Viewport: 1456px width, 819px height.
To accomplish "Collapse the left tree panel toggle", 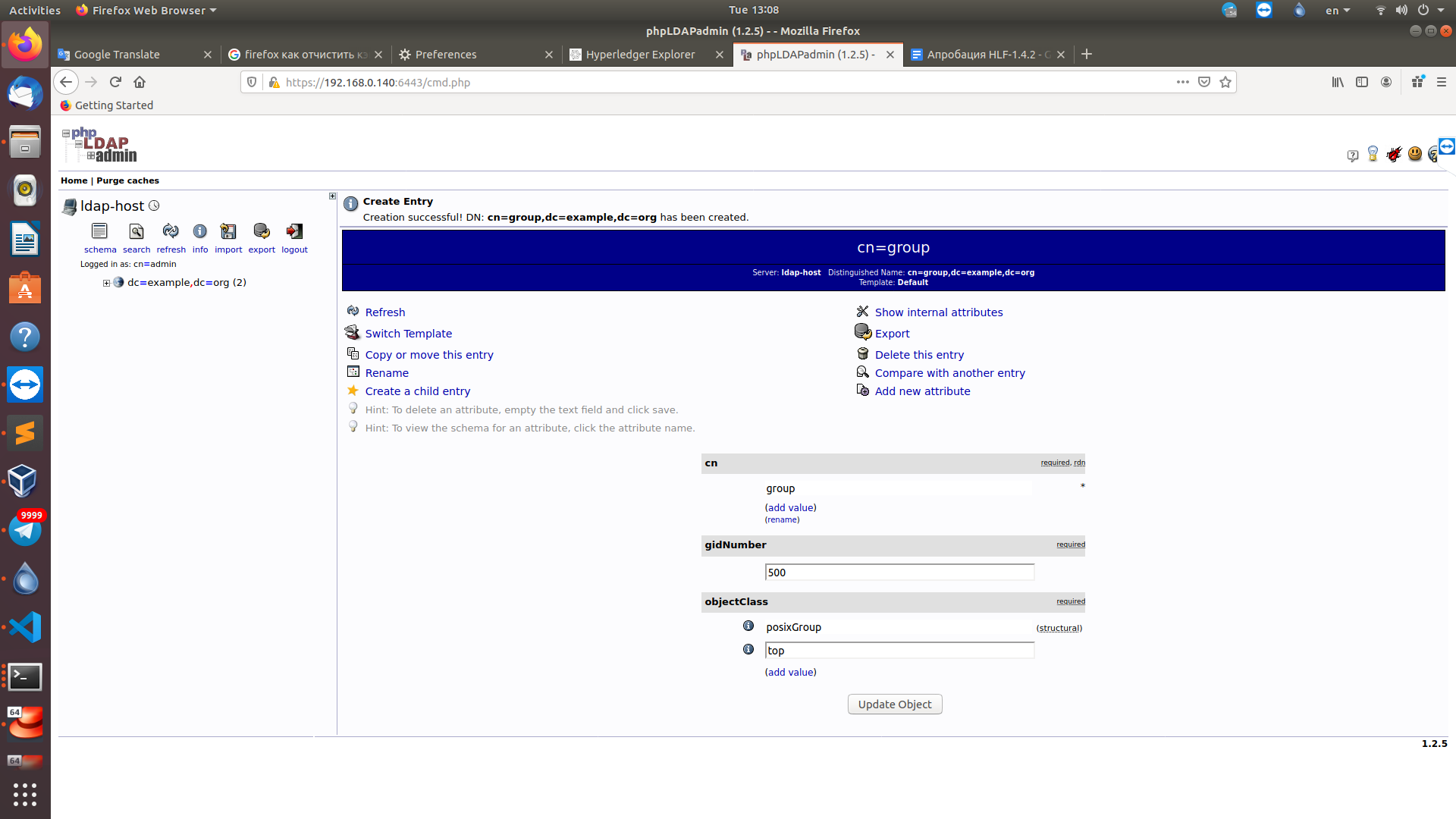I will point(332,196).
